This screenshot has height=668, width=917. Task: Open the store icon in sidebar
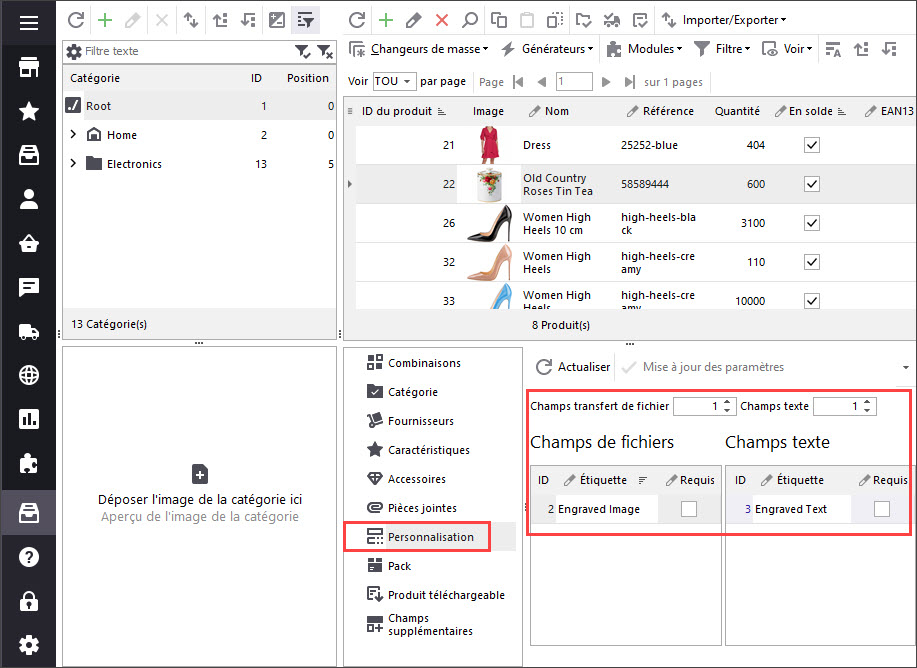[x=29, y=67]
